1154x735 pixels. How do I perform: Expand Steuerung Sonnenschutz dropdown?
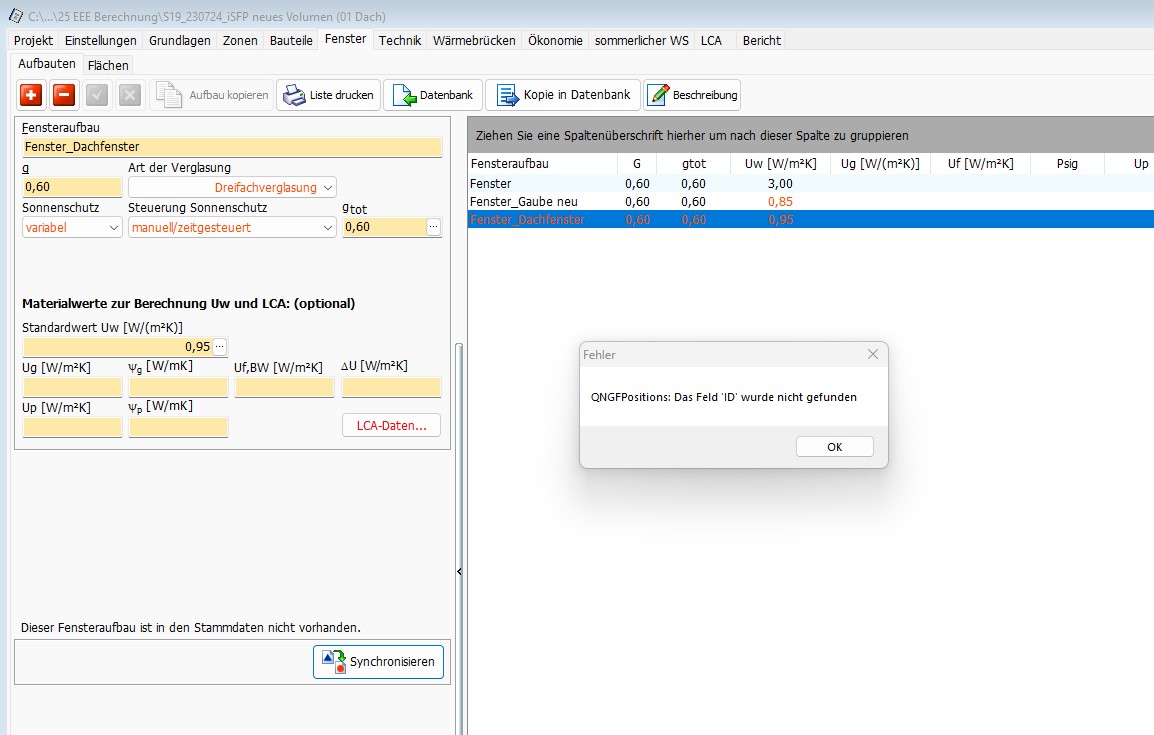pos(328,227)
